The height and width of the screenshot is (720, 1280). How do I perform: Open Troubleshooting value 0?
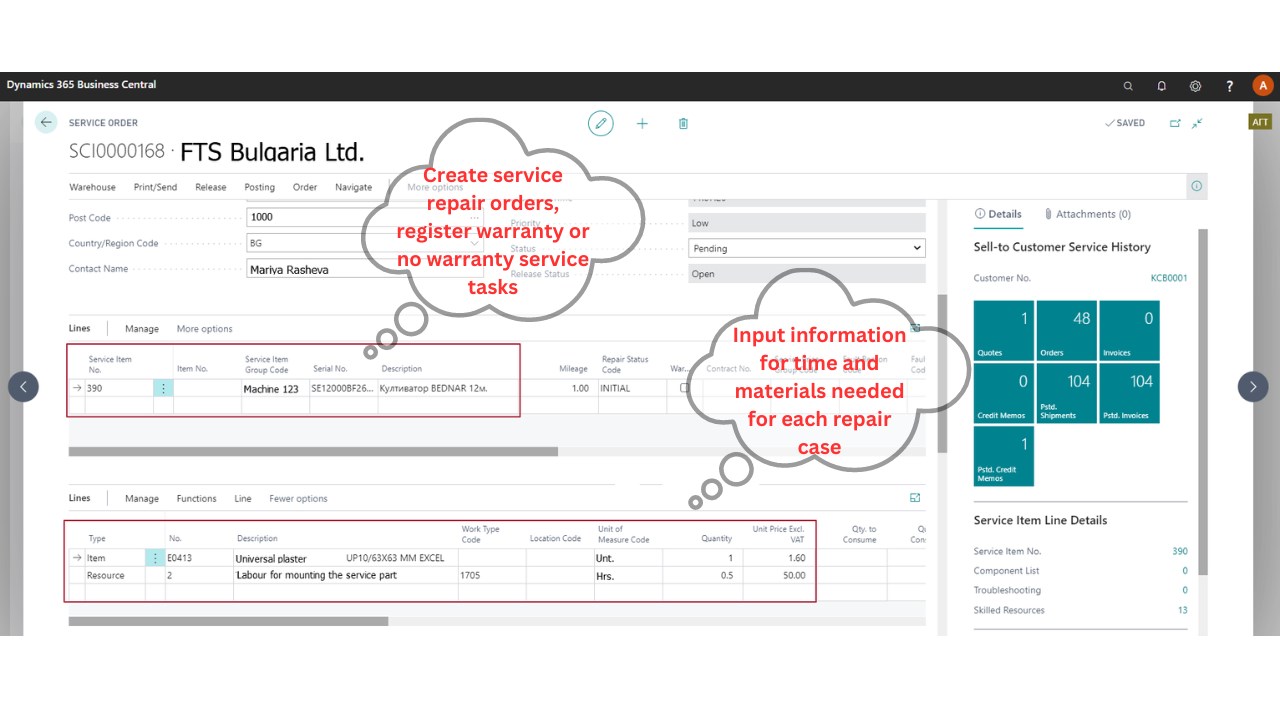click(1185, 591)
